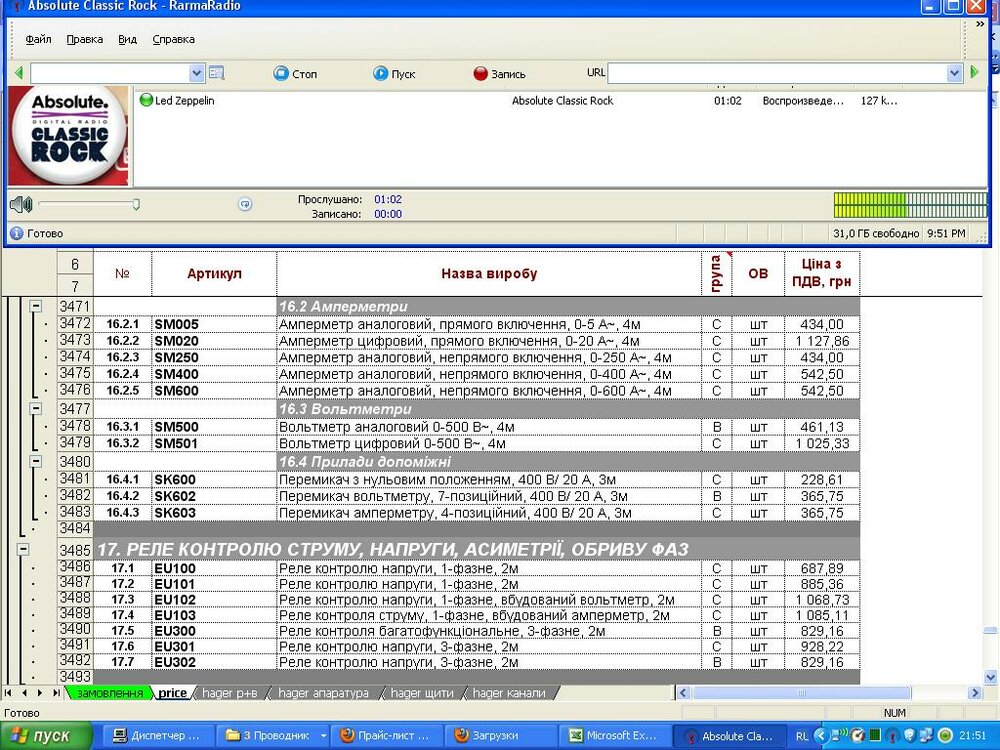Click the small round icon after volume slider
The height and width of the screenshot is (750, 1000).
coord(245,204)
